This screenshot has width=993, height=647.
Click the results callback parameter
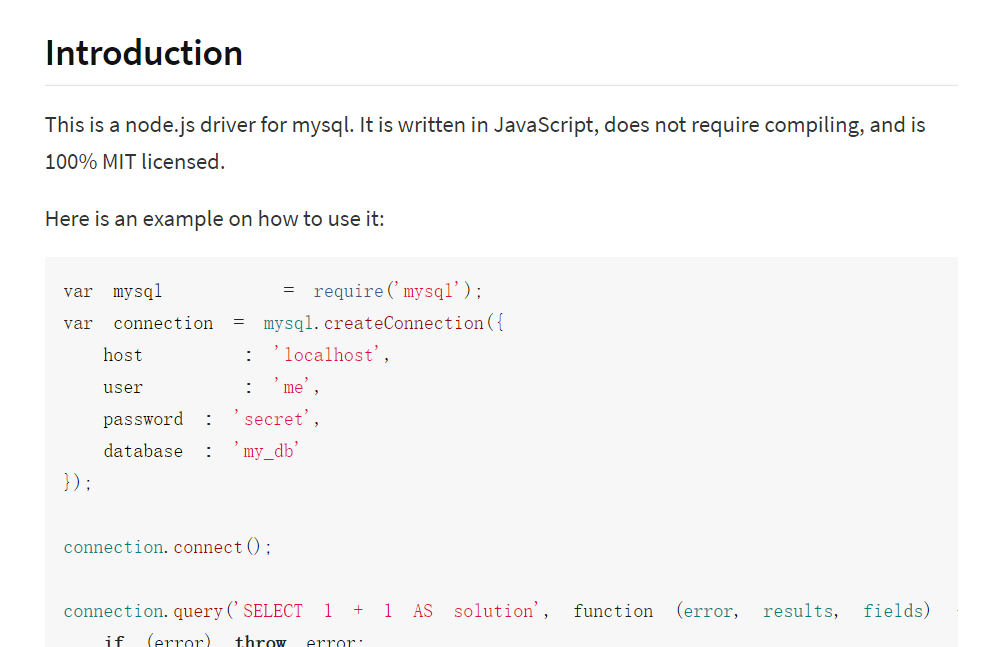pyautogui.click(x=798, y=611)
